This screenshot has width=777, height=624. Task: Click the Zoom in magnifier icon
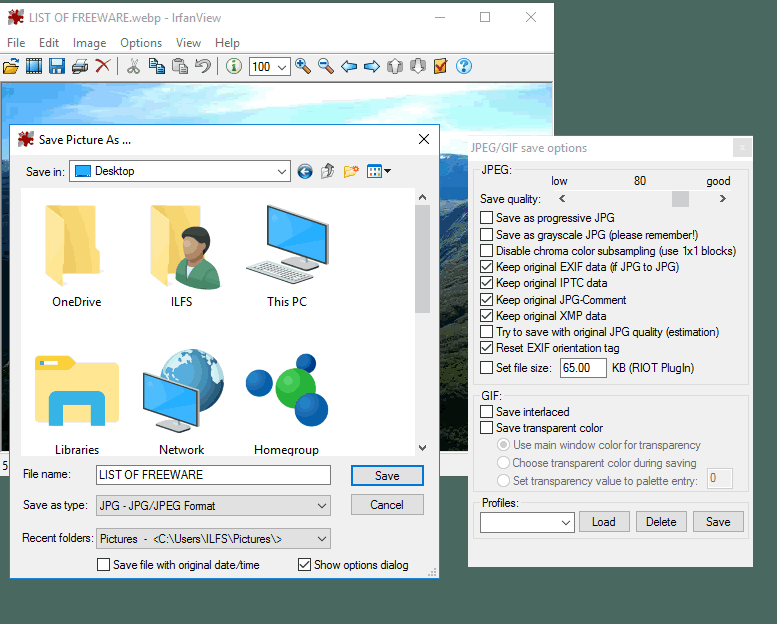[x=303, y=66]
